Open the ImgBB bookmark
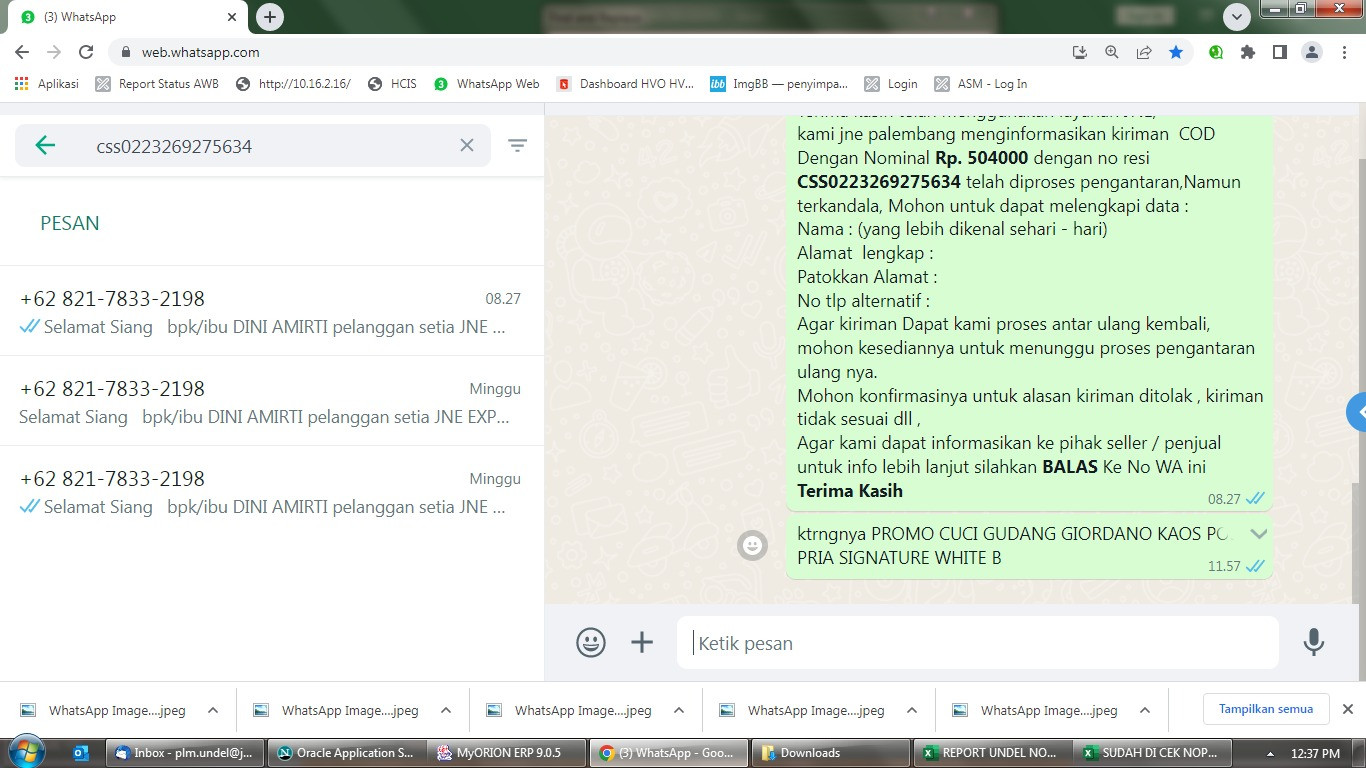Image resolution: width=1366 pixels, height=768 pixels. click(x=779, y=84)
